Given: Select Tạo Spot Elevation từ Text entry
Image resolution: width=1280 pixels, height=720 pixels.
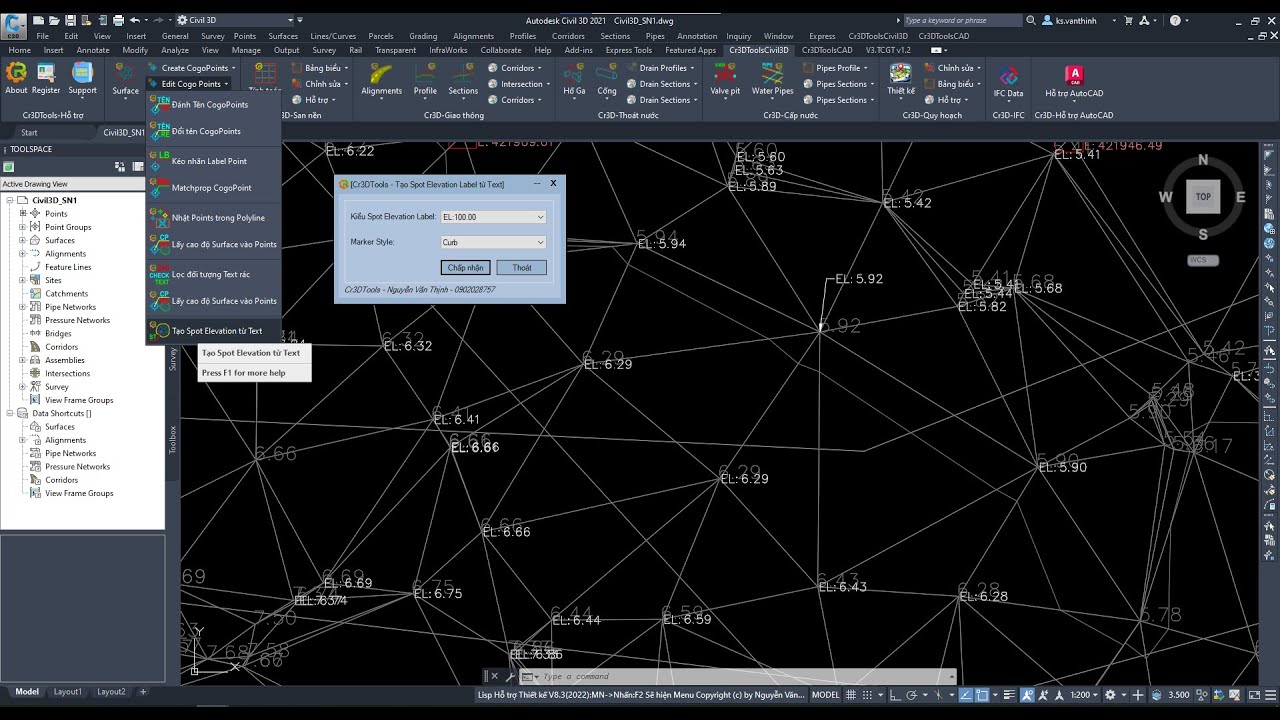Looking at the screenshot, I should pos(213,331).
